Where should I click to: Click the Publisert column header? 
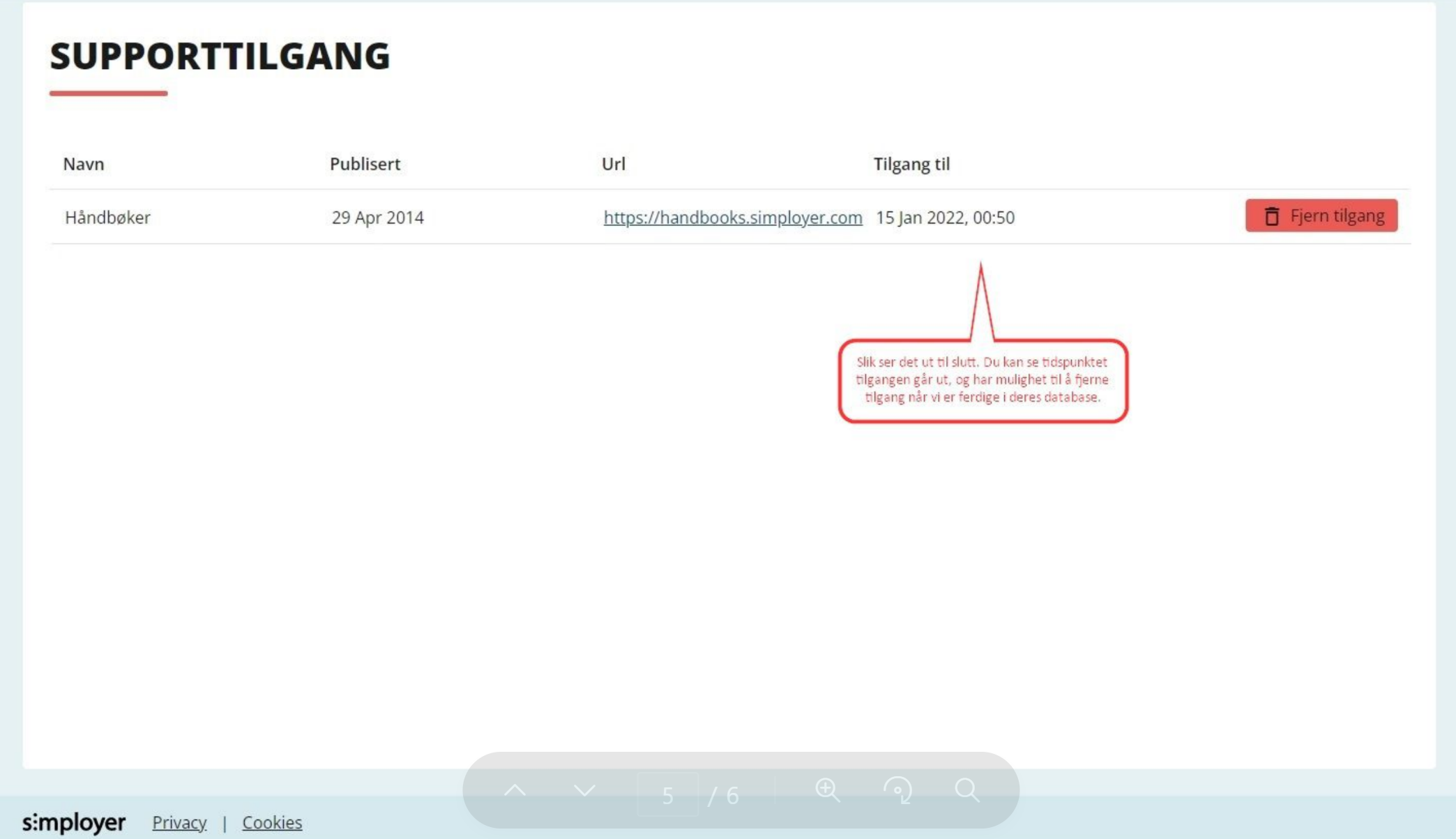[365, 164]
